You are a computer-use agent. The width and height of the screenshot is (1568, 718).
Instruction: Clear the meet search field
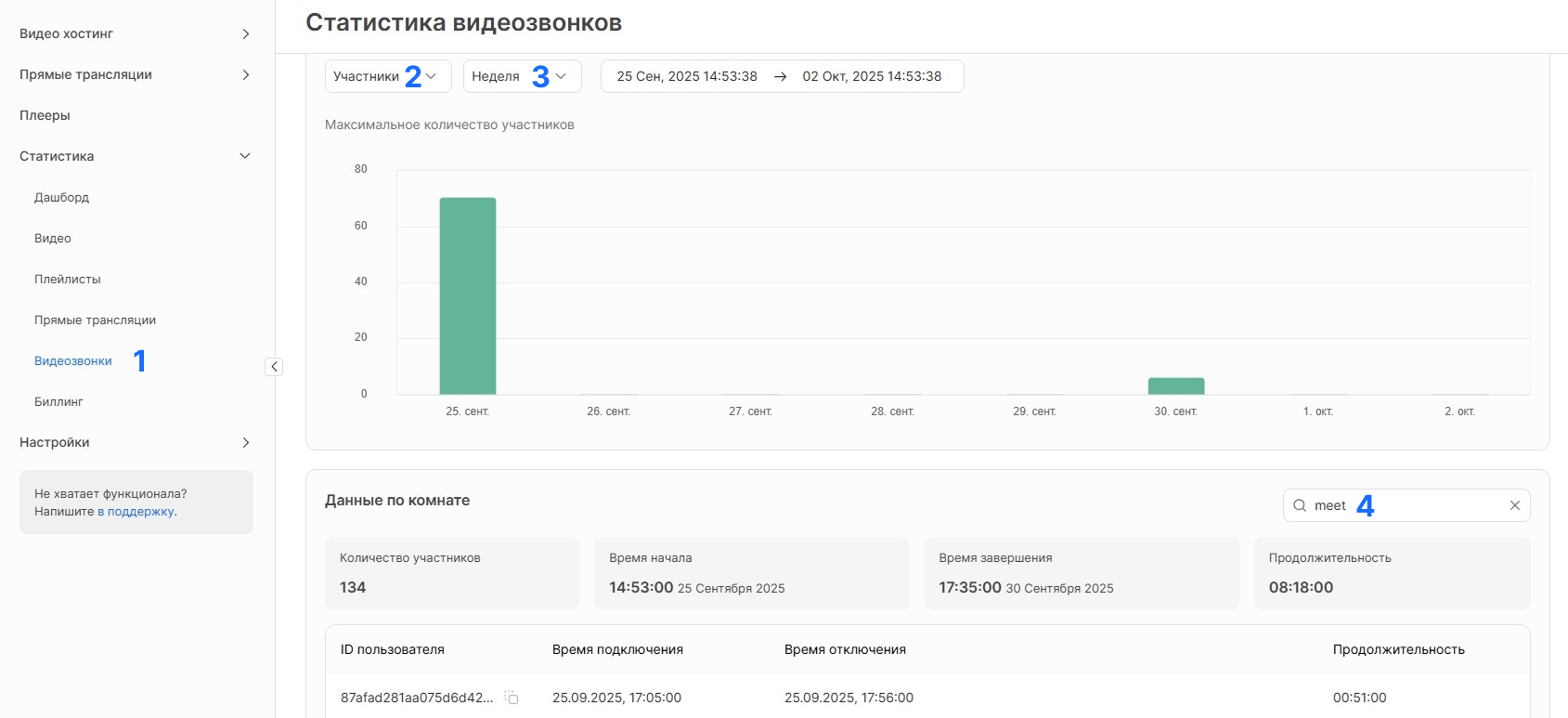click(x=1514, y=505)
